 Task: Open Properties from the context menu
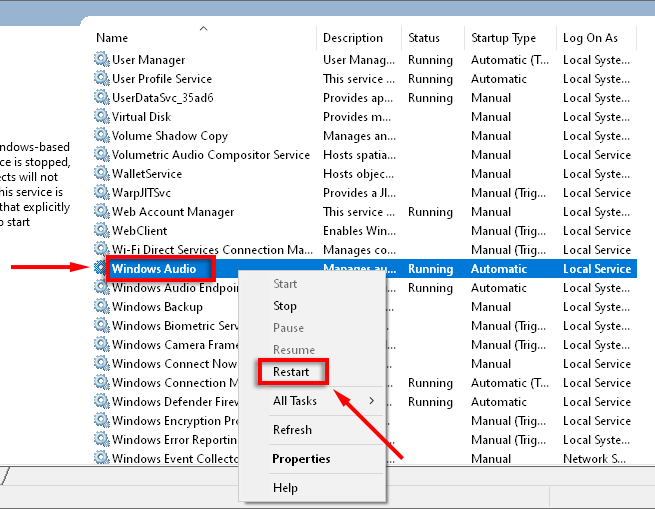pos(301,459)
